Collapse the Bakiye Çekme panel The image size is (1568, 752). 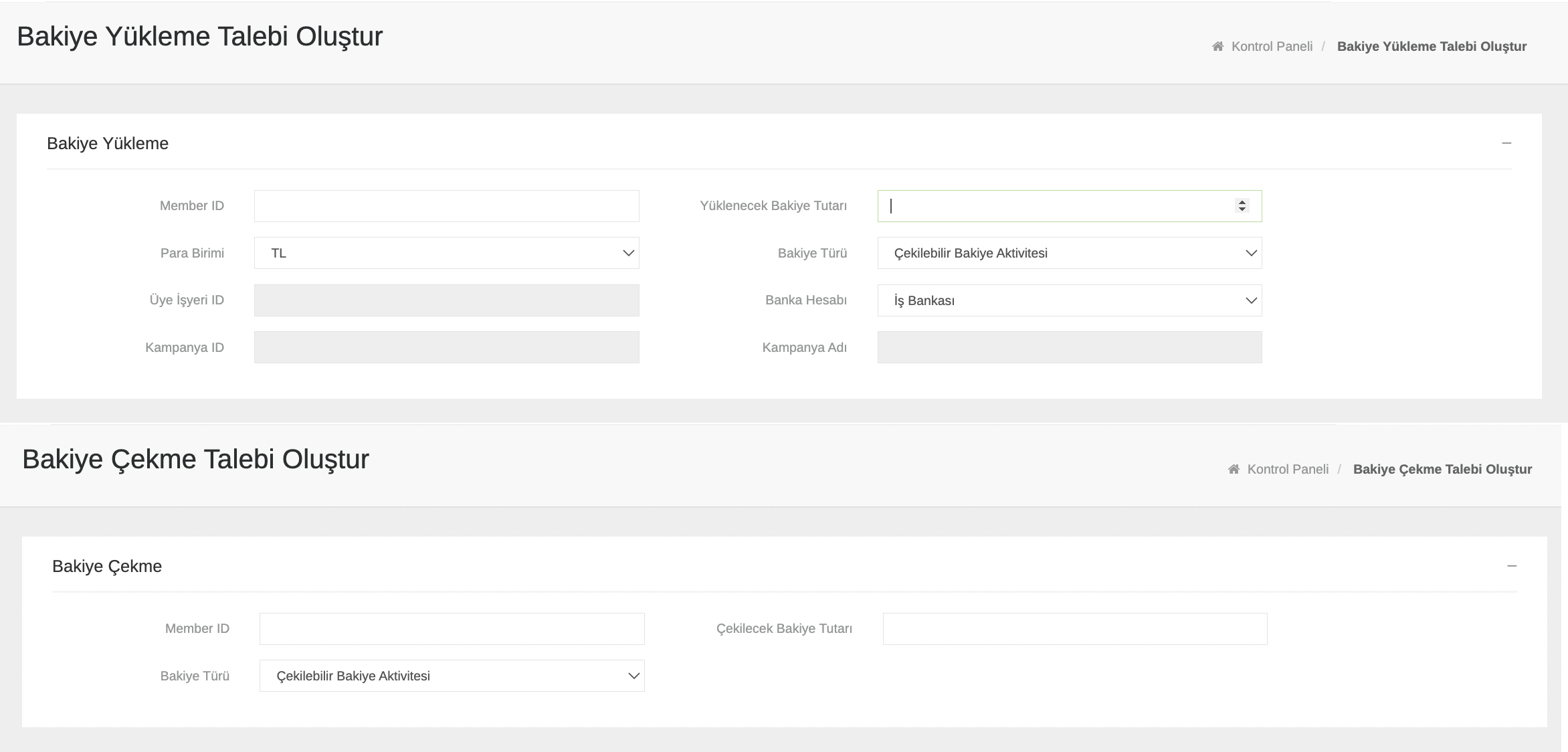1512,566
